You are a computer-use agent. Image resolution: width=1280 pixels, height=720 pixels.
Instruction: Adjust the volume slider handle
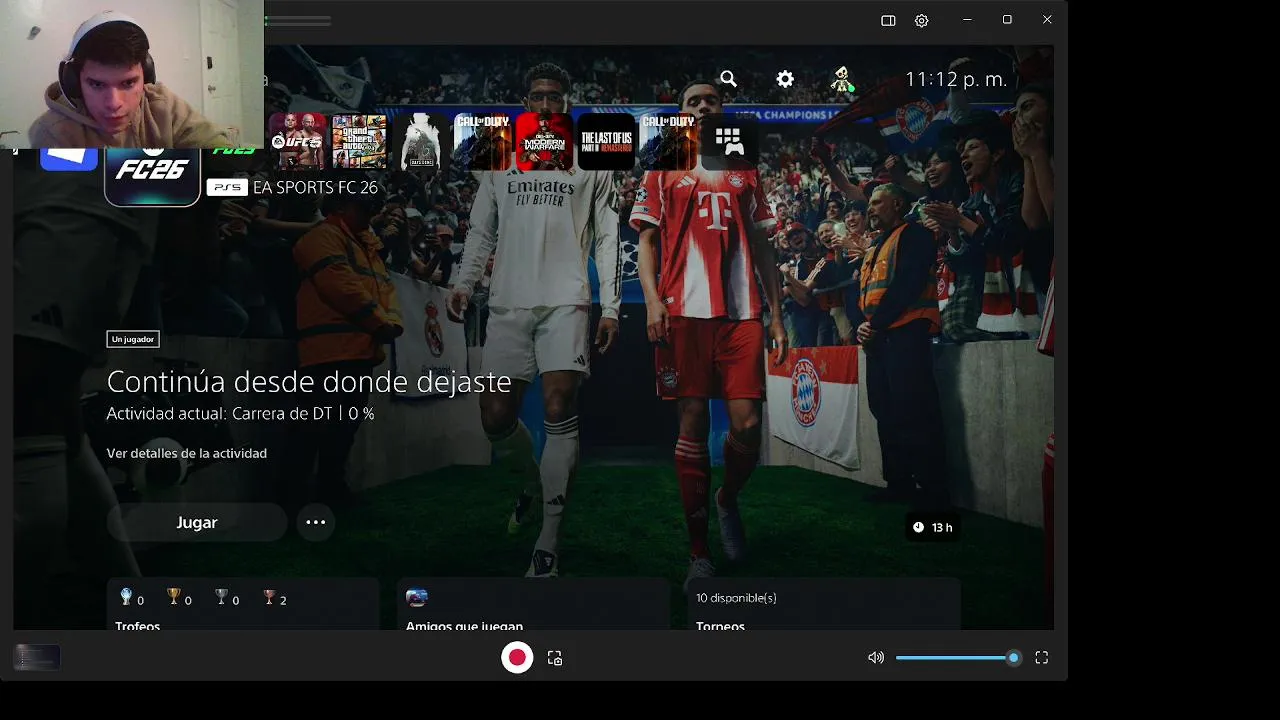point(1013,657)
